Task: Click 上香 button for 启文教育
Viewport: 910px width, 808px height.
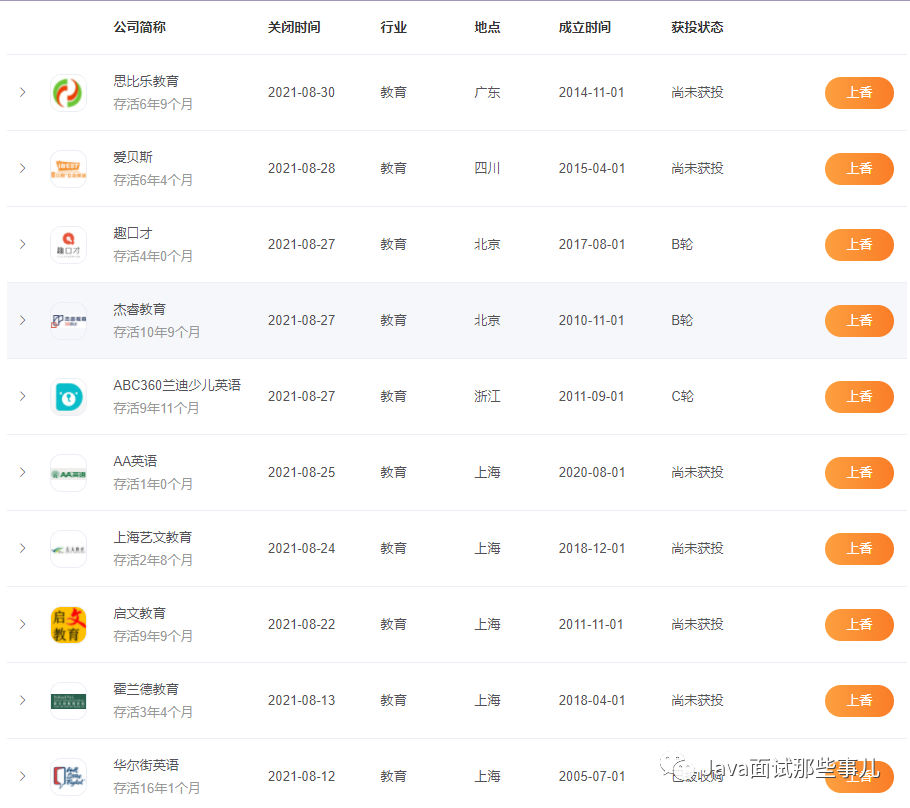Action: 859,625
